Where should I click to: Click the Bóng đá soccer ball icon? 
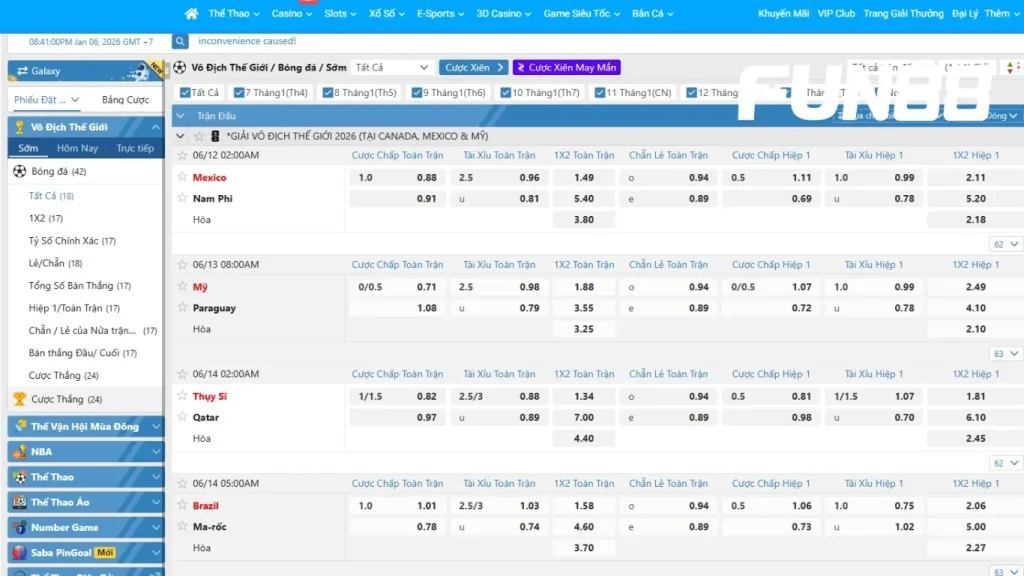point(19,172)
